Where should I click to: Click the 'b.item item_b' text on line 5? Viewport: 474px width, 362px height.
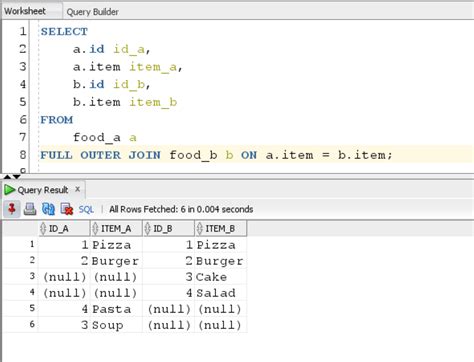125,102
